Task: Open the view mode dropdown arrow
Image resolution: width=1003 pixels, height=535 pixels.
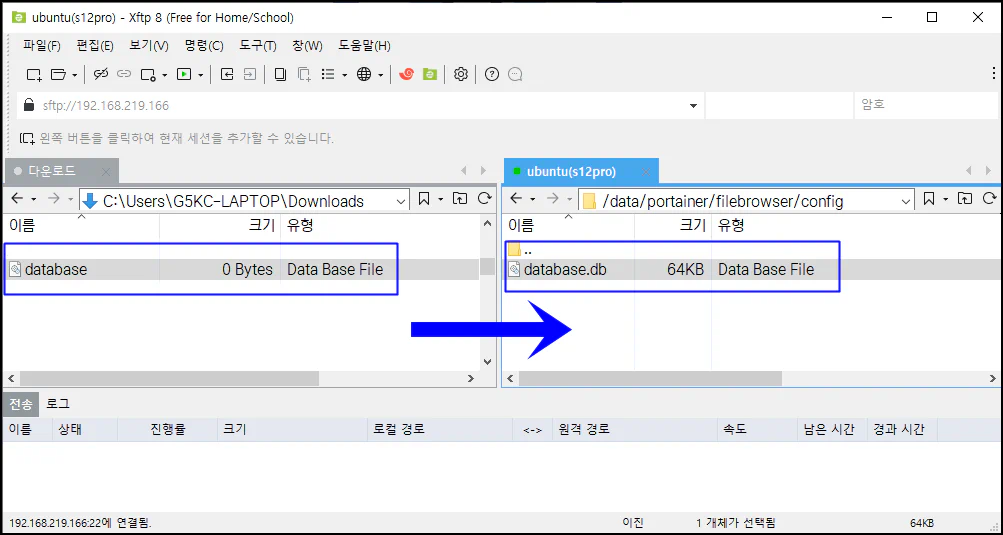Action: tap(344, 75)
